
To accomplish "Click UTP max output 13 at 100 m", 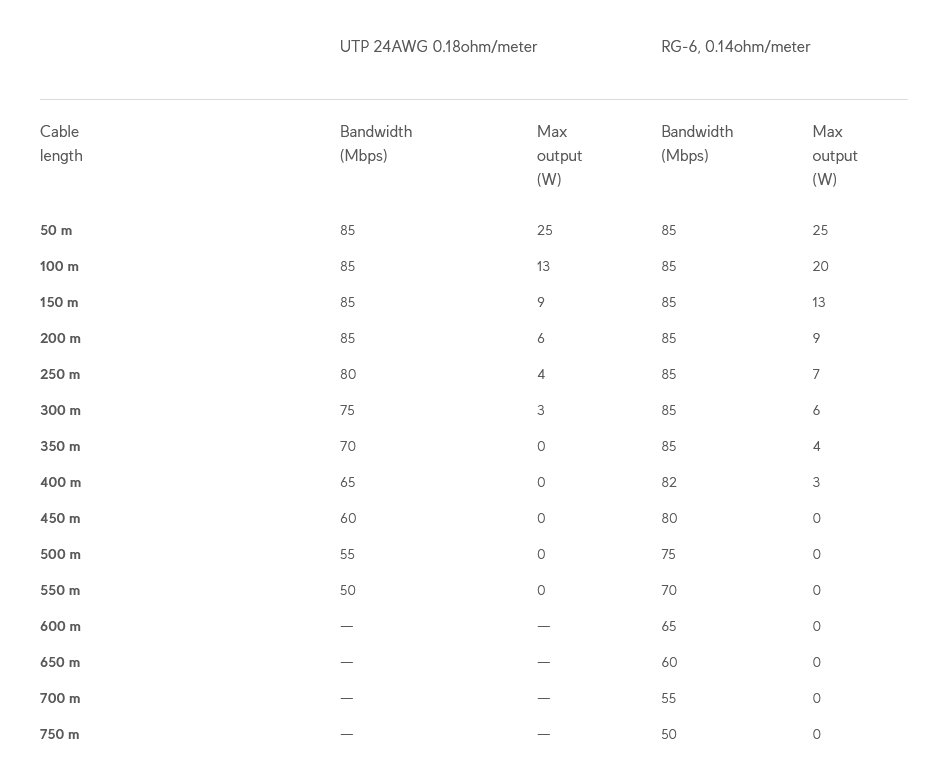I will (543, 267).
